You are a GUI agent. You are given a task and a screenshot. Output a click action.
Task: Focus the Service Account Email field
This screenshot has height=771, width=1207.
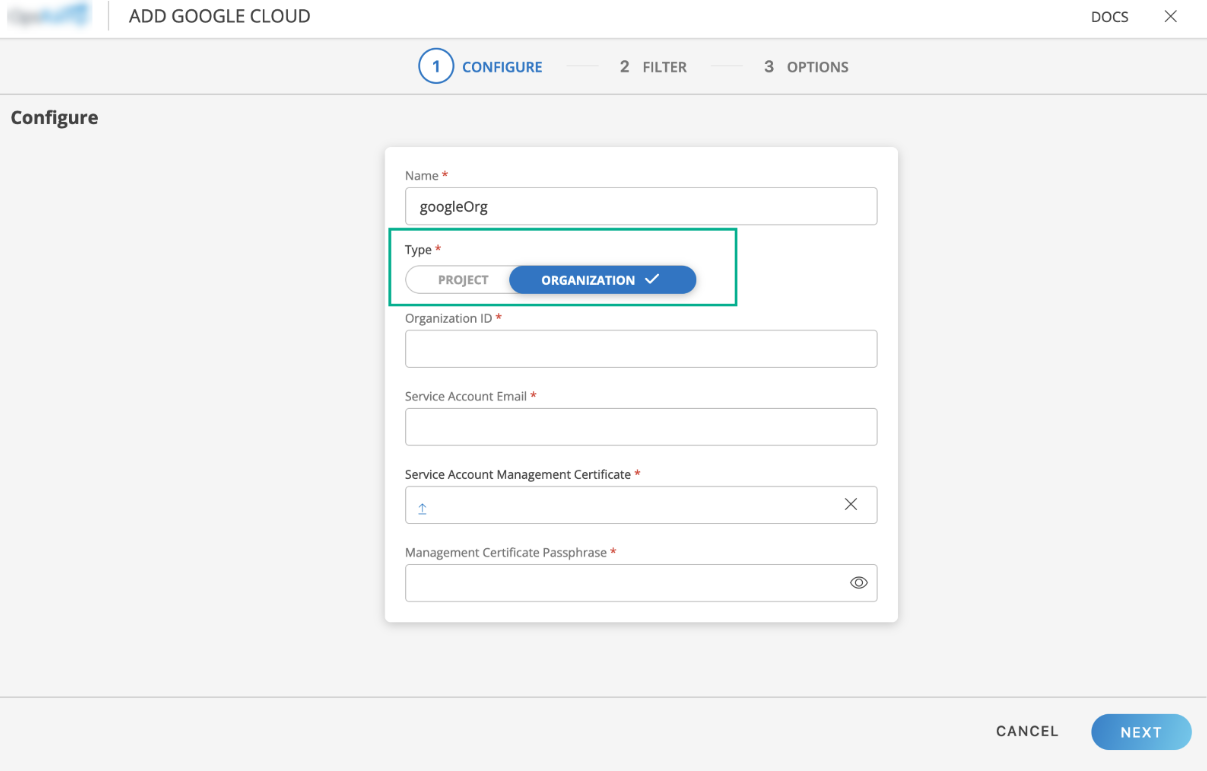(x=641, y=427)
